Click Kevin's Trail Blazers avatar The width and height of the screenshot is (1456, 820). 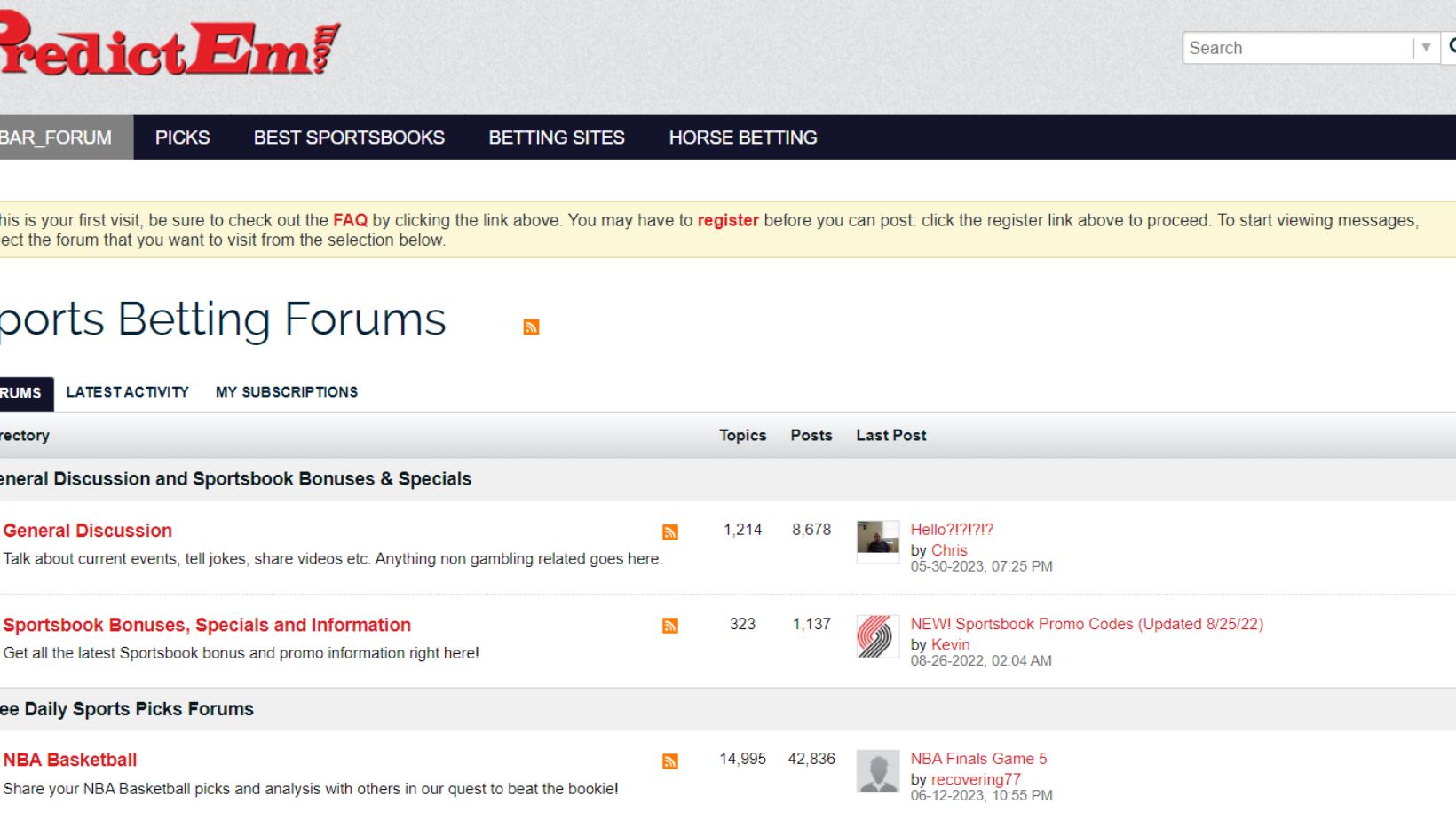(x=877, y=636)
